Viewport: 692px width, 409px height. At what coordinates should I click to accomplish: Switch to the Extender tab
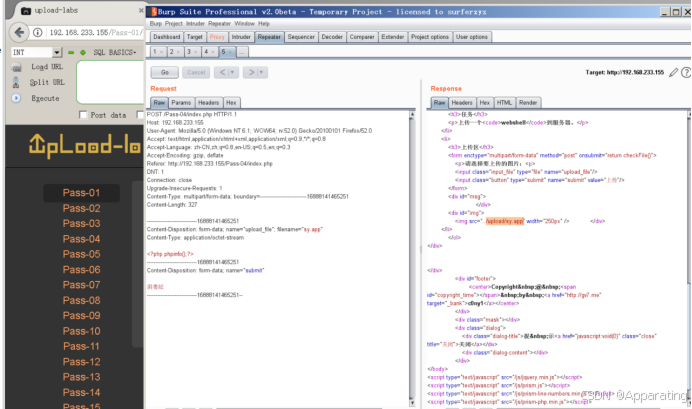[393, 37]
